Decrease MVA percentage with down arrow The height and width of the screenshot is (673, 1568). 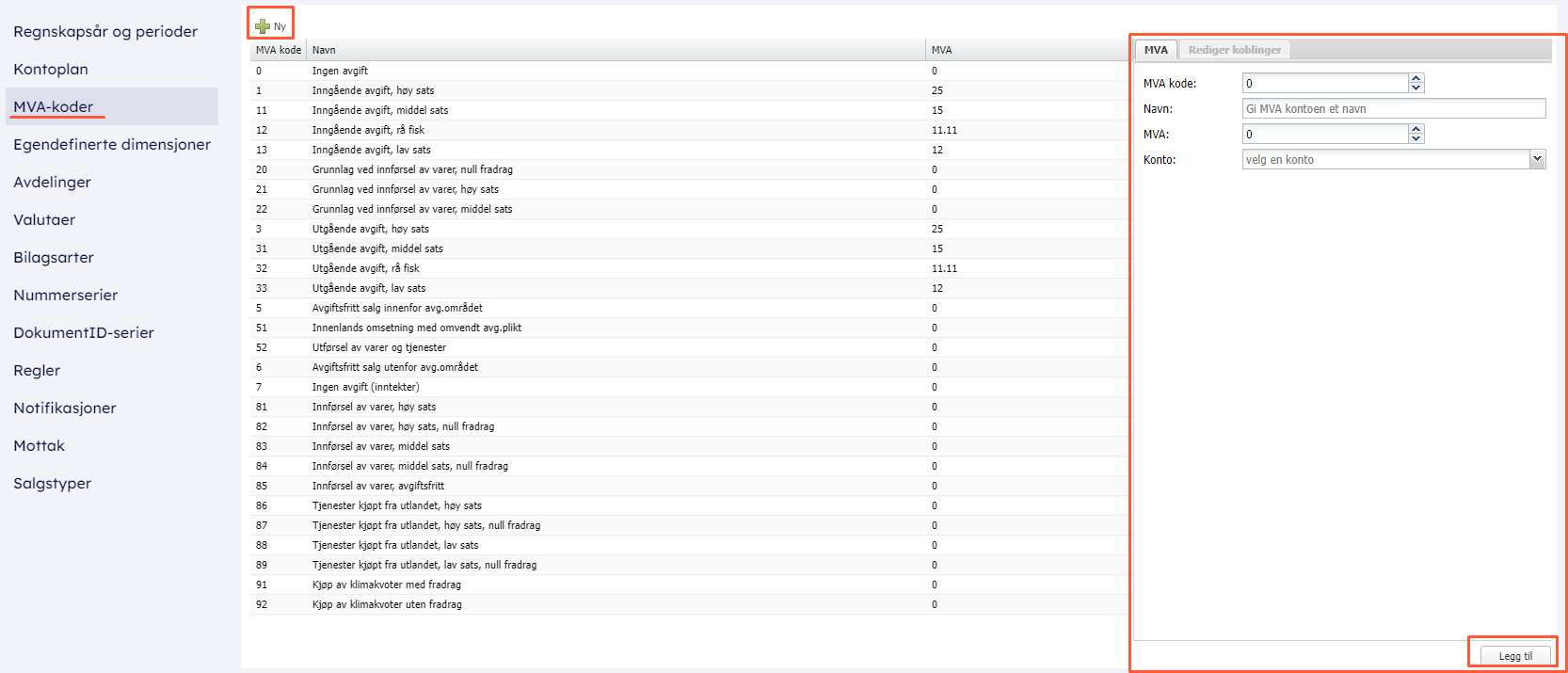pyautogui.click(x=1416, y=138)
